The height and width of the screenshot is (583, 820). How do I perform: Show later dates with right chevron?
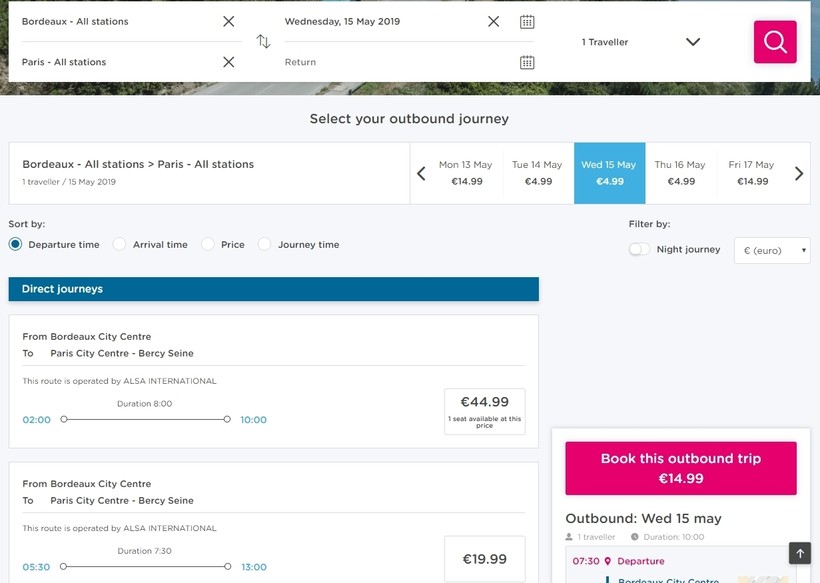click(799, 174)
